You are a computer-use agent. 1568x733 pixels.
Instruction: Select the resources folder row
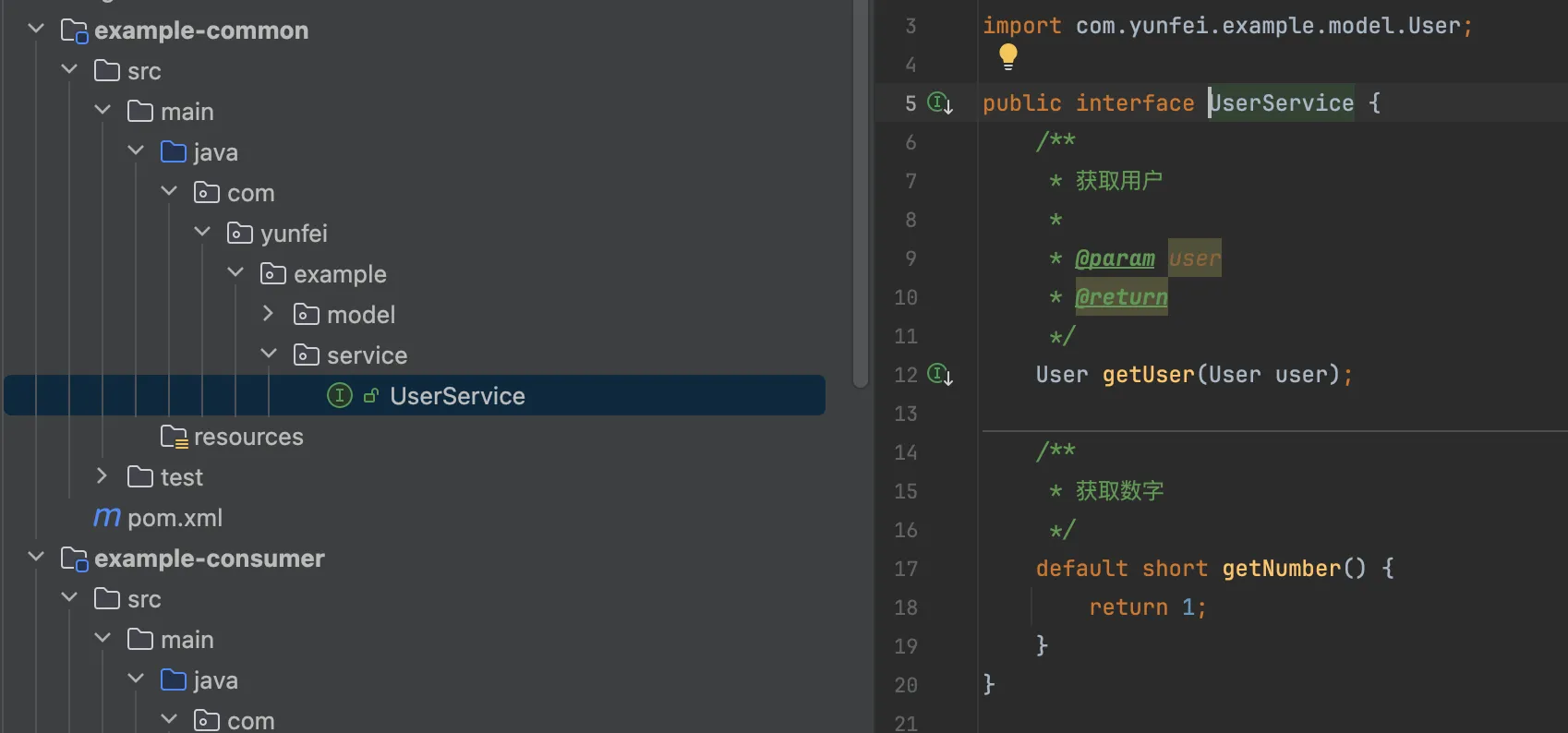[248, 437]
